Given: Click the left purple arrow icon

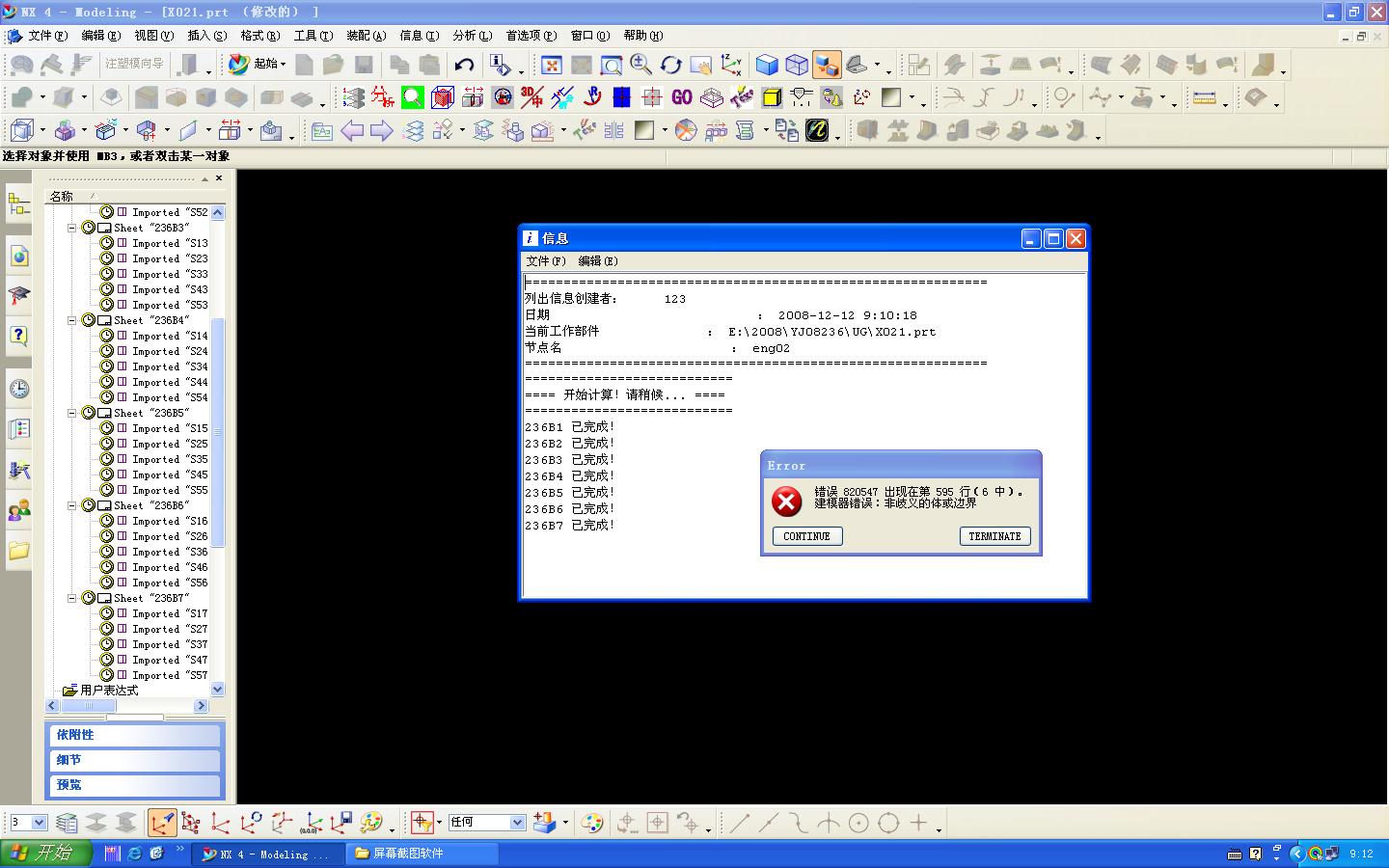Looking at the screenshot, I should (352, 130).
